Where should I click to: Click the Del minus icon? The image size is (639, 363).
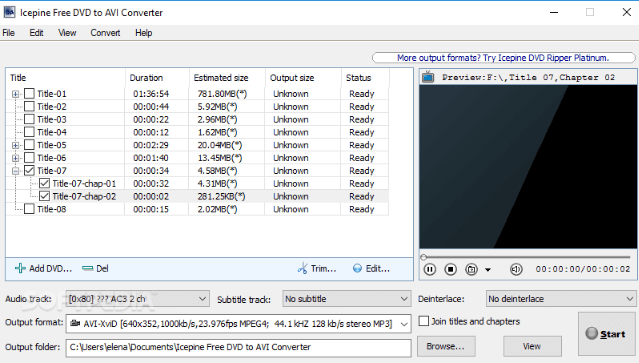(87, 268)
